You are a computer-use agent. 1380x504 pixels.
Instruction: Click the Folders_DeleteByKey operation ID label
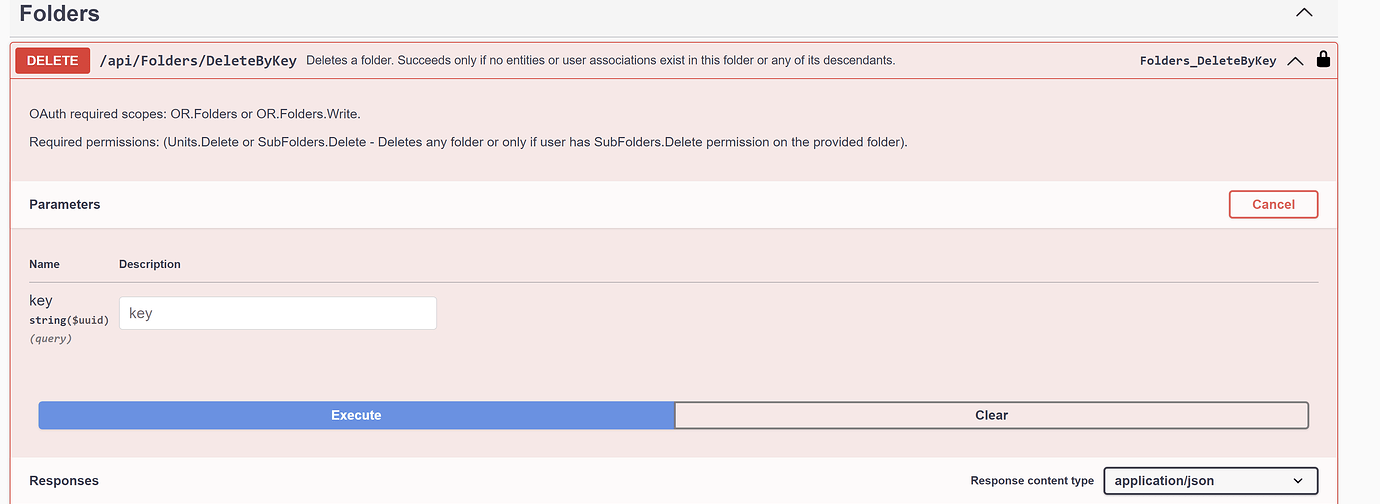point(1207,60)
